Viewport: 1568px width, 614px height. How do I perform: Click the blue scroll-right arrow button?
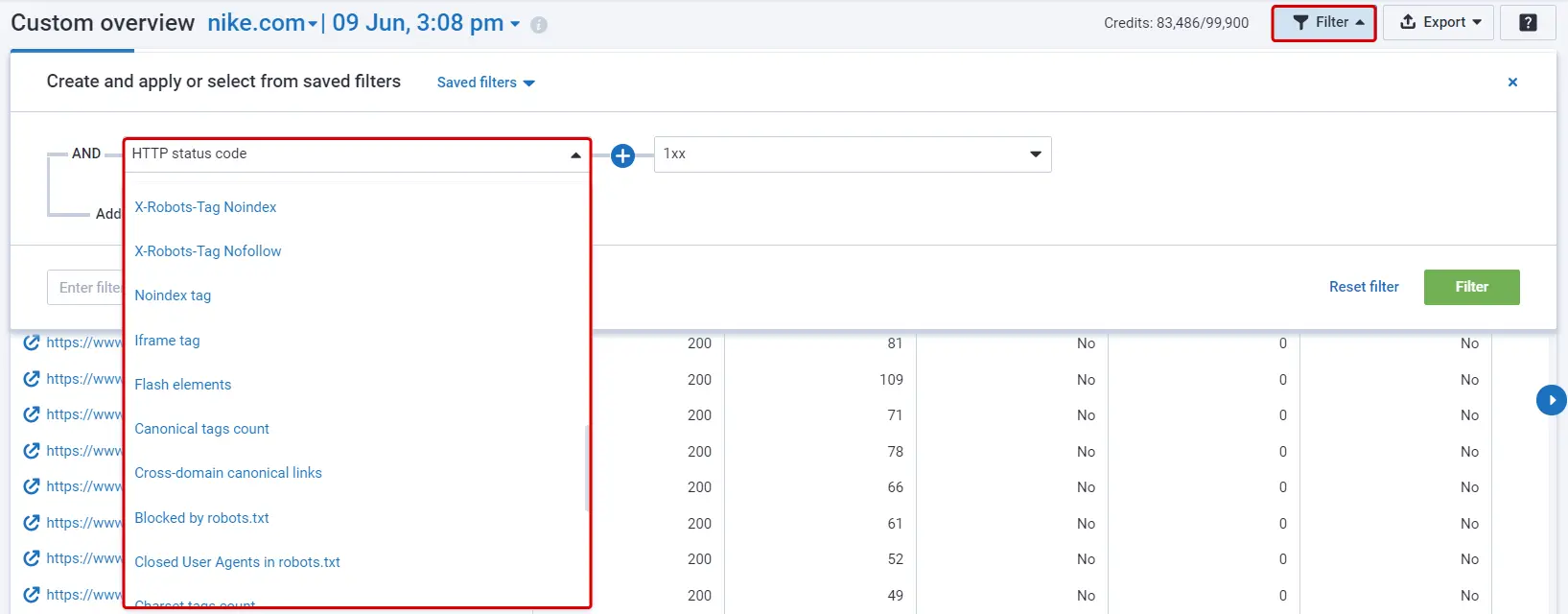pyautogui.click(x=1551, y=400)
